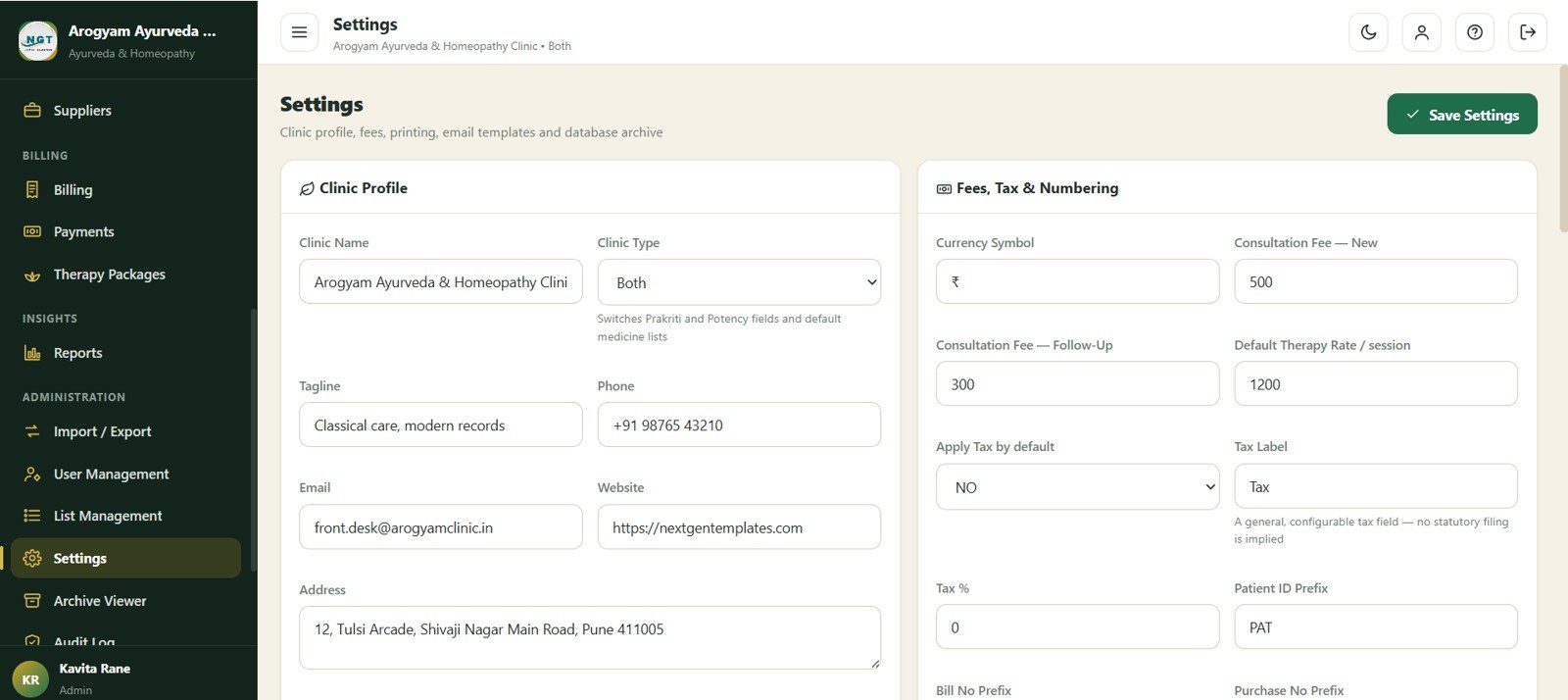Viewport: 1568px width, 700px height.
Task: Open user profile icon in top bar
Action: (x=1422, y=32)
